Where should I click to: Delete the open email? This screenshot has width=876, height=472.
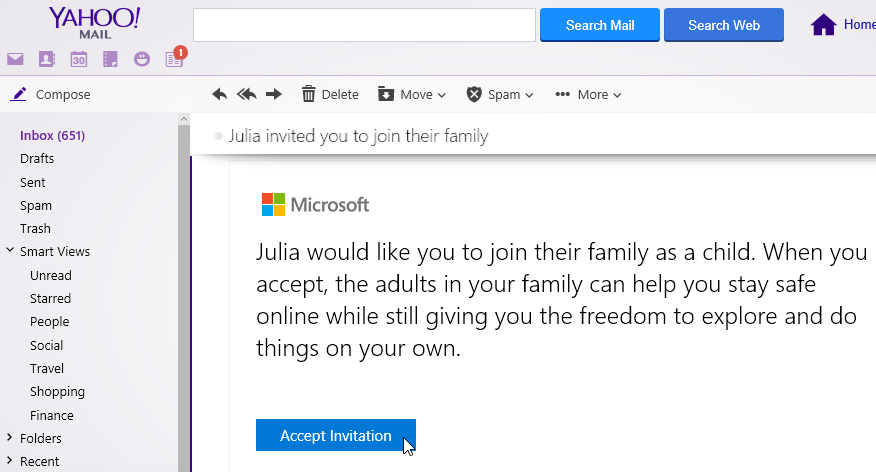point(330,94)
